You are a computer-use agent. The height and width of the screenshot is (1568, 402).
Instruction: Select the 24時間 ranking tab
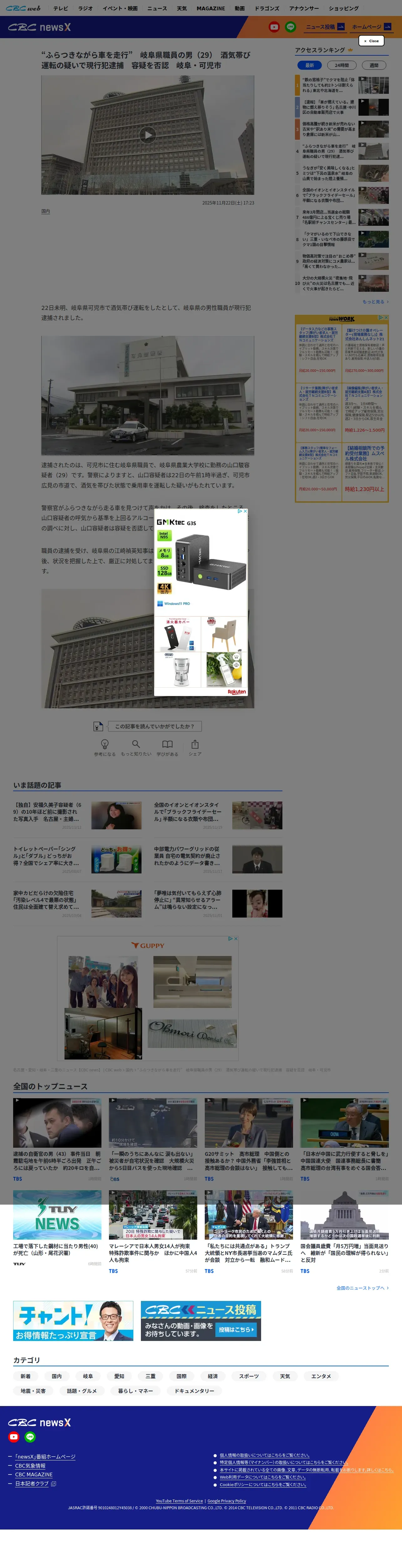coord(342,65)
